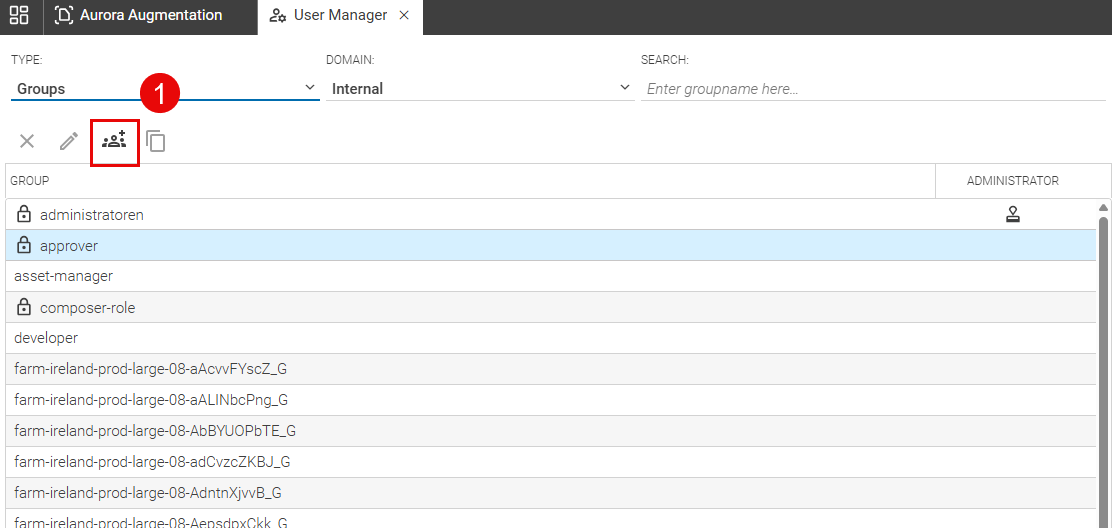Click the administrator stamp icon for administratoren

pyautogui.click(x=1012, y=214)
